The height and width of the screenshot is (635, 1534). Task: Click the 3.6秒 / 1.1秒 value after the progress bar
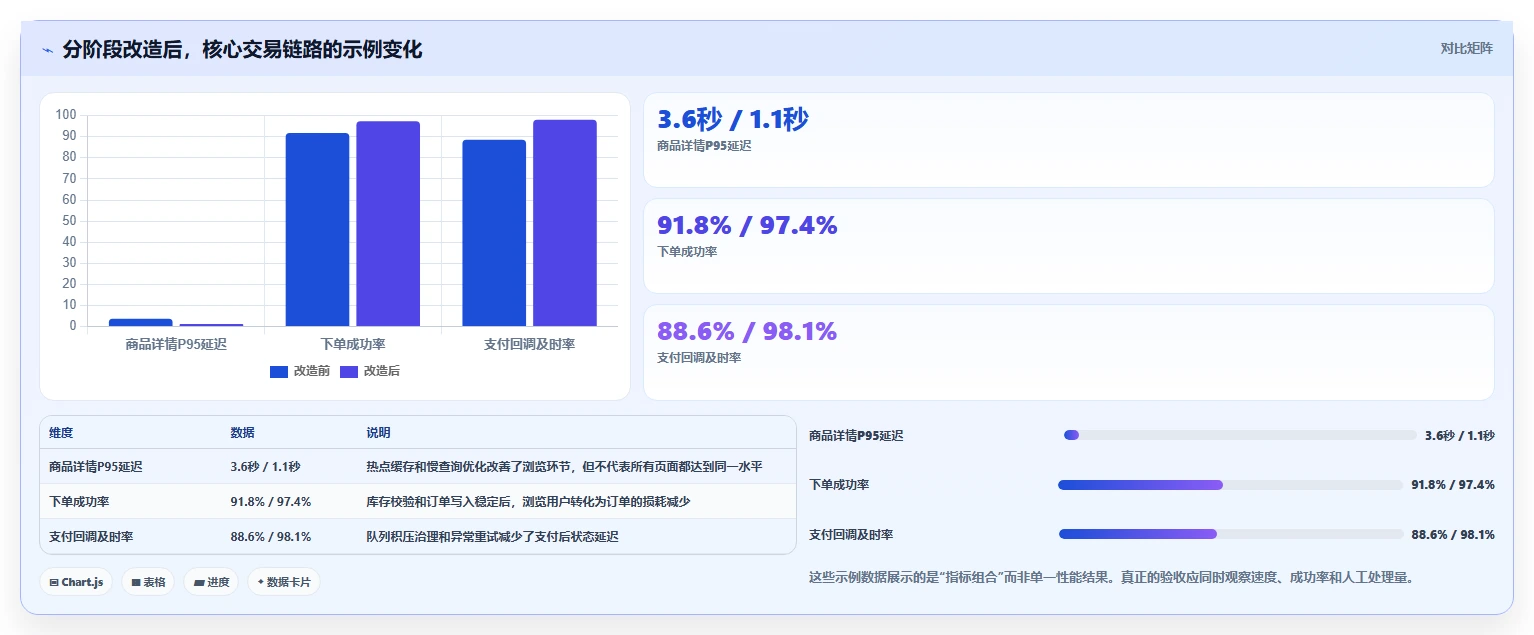tap(1460, 436)
